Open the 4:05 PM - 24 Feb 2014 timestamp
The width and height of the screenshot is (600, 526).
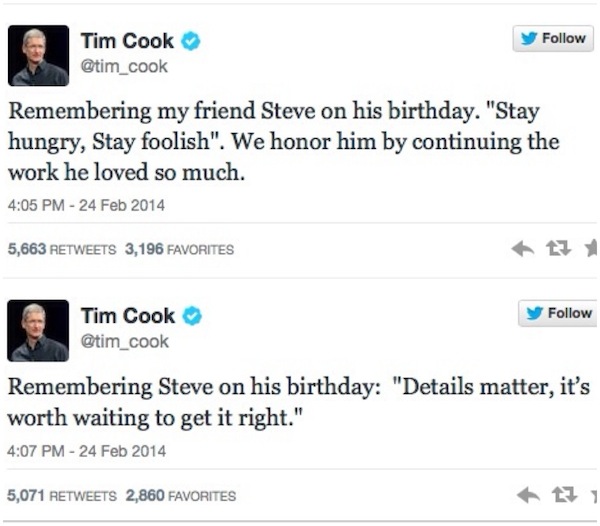[x=86, y=206]
